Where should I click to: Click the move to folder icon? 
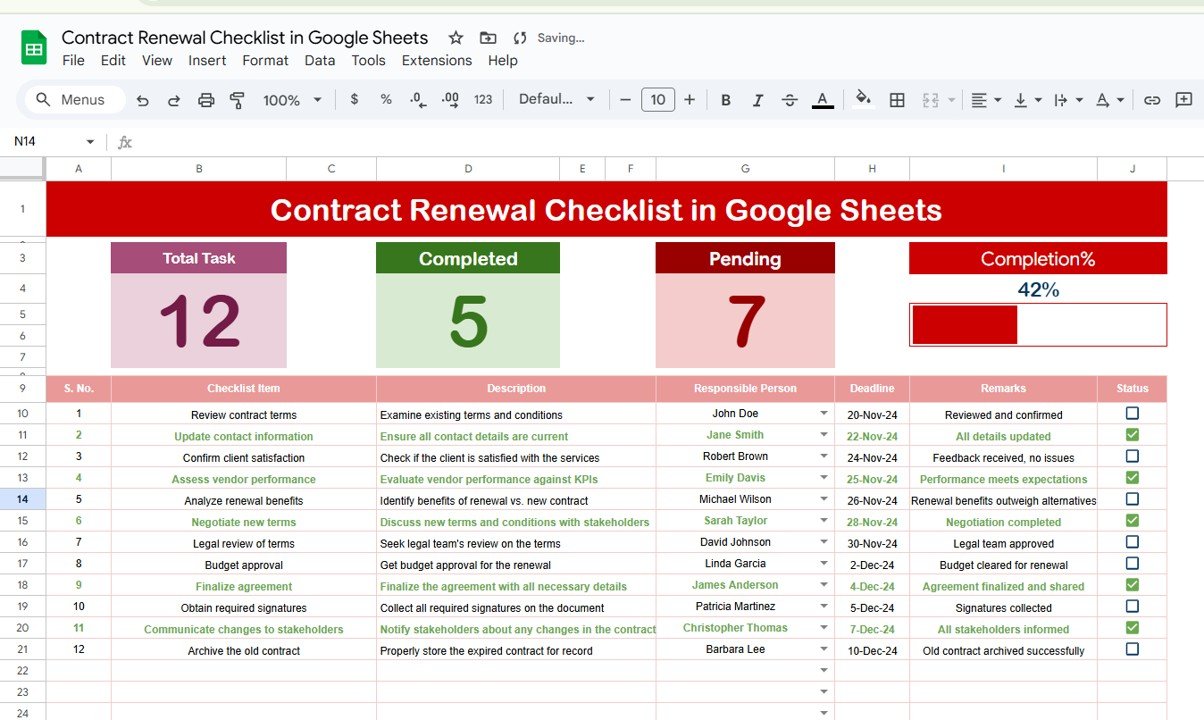tap(488, 38)
